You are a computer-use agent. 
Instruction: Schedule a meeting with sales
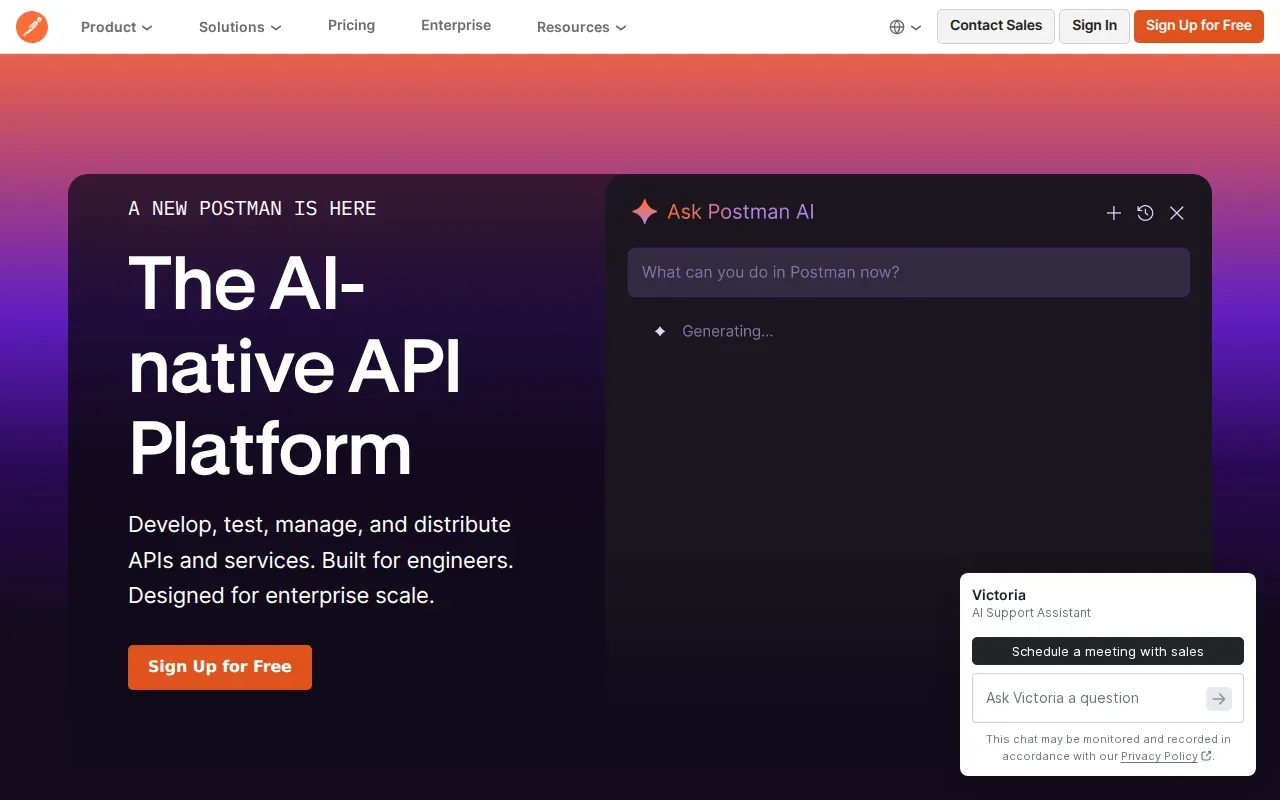pyautogui.click(x=1108, y=651)
